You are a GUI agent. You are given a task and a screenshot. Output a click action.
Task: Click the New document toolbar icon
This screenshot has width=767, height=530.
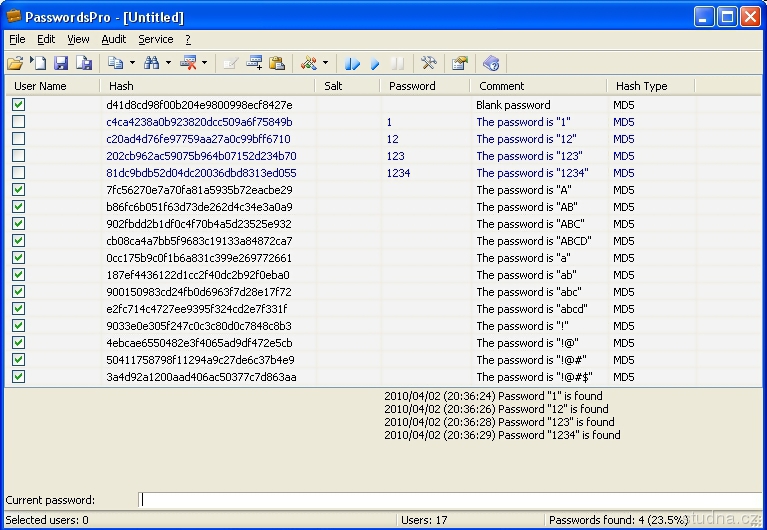pyautogui.click(x=38, y=63)
